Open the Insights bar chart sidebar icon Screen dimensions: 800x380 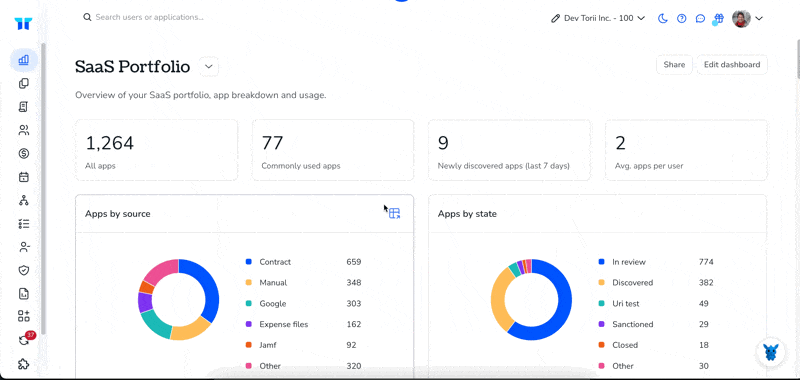[x=23, y=60]
